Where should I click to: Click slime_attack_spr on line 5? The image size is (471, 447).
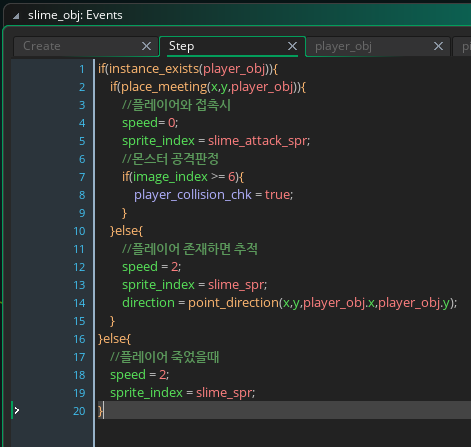click(258, 141)
